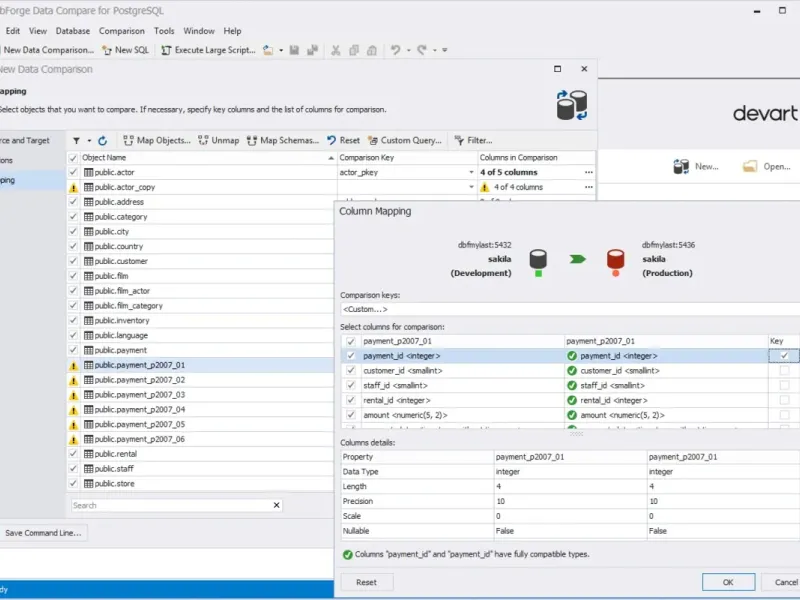Click OK in Column Mapping dialog
The height and width of the screenshot is (600, 800).
pos(728,582)
